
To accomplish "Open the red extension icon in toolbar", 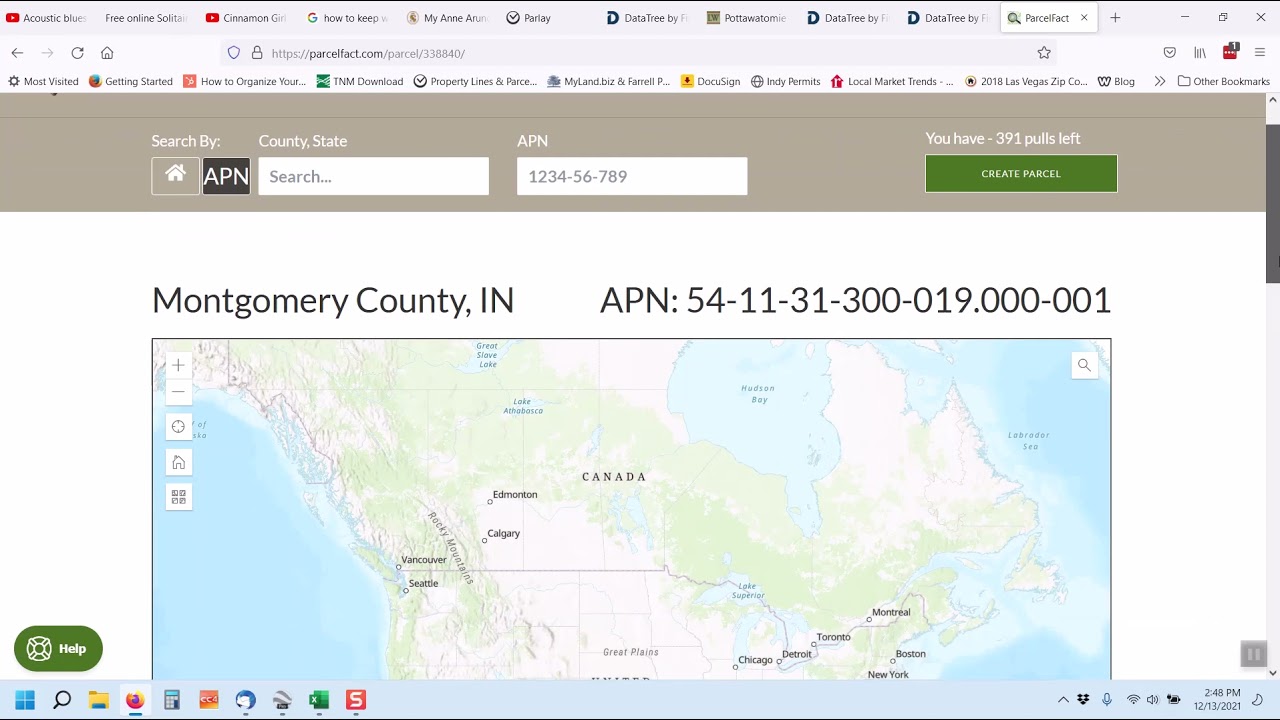I will point(1230,52).
